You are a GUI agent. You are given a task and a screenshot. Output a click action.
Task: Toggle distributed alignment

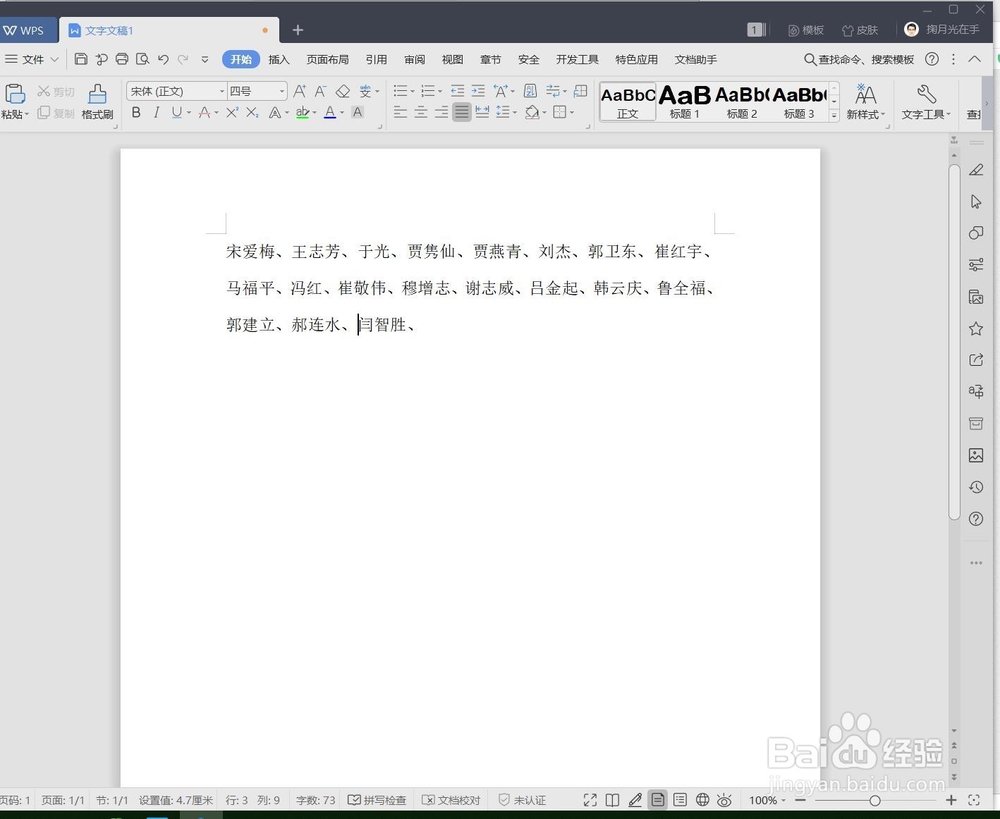point(482,112)
